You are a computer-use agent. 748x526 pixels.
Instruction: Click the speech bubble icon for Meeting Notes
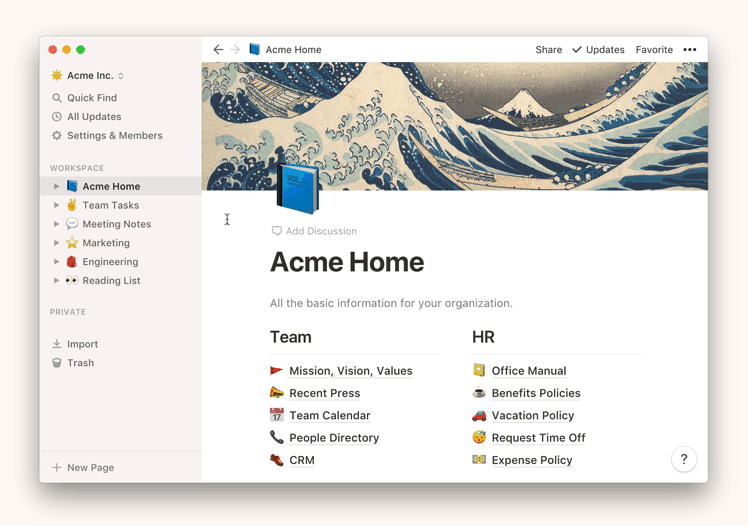[x=72, y=224]
